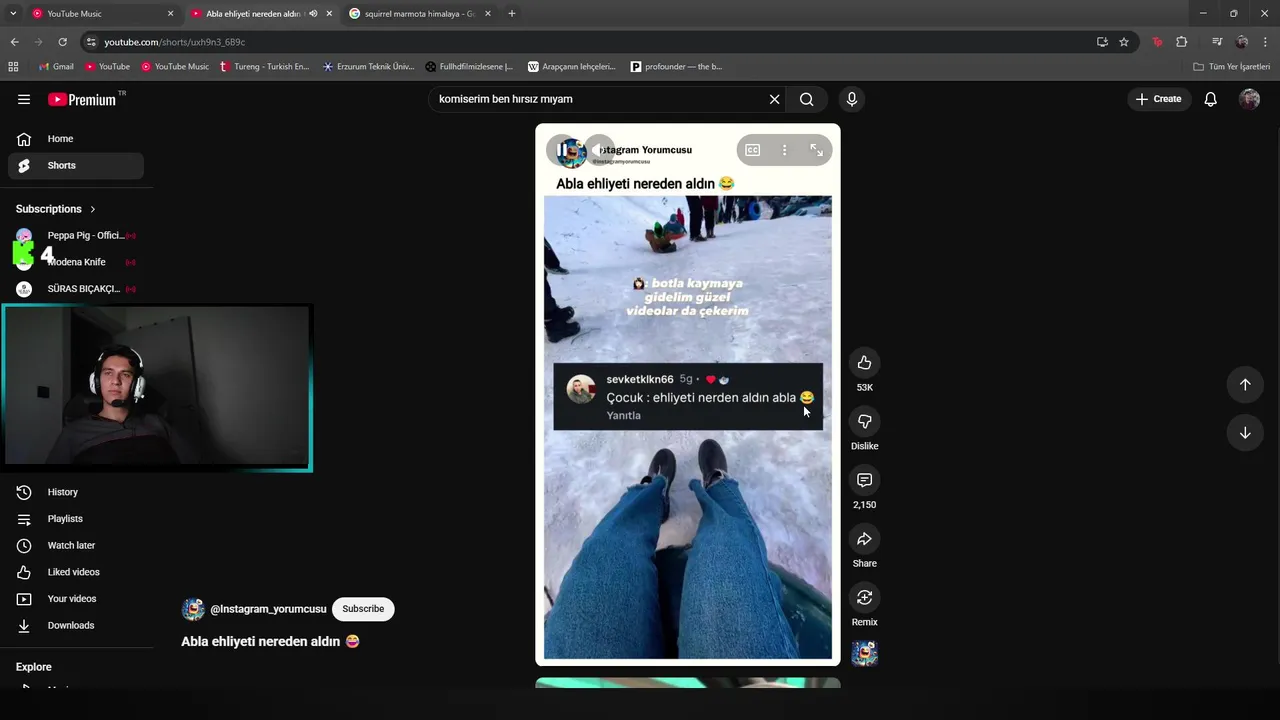The width and height of the screenshot is (1280, 720).
Task: Open profounder bookmark
Action: [x=676, y=67]
